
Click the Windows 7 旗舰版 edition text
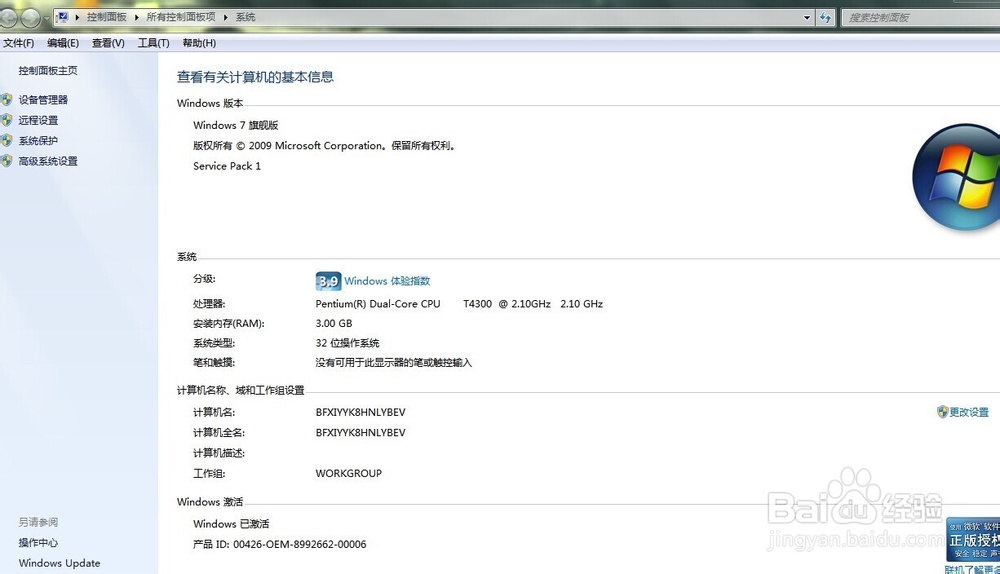(x=235, y=125)
